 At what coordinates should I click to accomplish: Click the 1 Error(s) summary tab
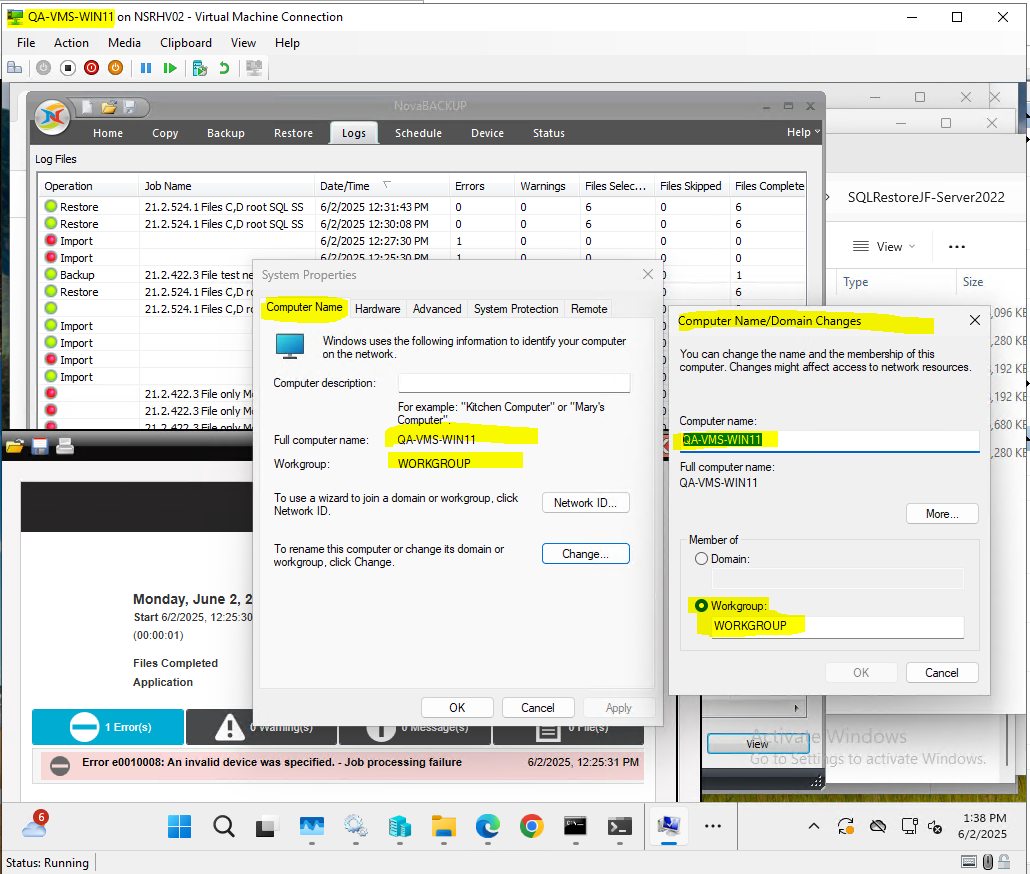[108, 727]
